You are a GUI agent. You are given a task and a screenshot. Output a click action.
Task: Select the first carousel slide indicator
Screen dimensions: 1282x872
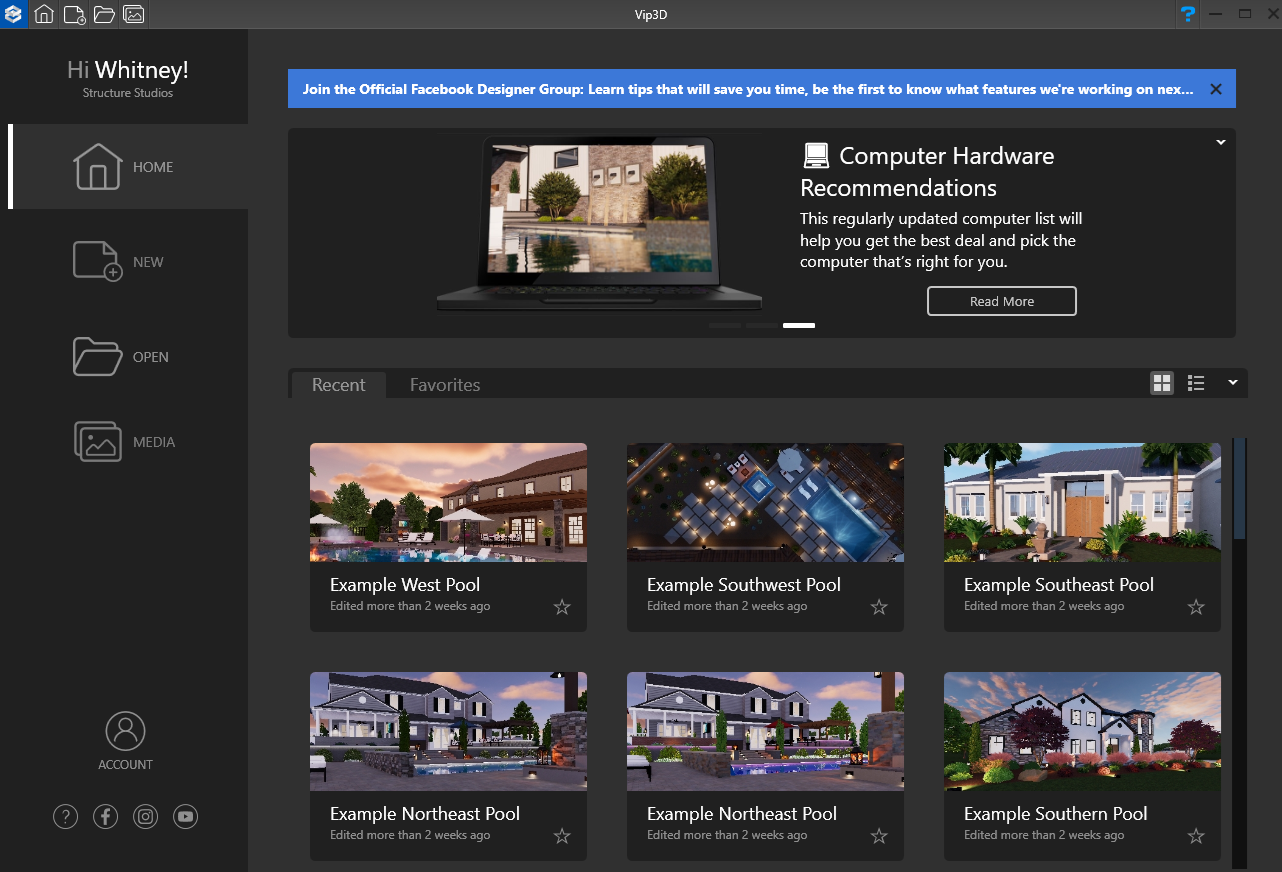pos(725,326)
